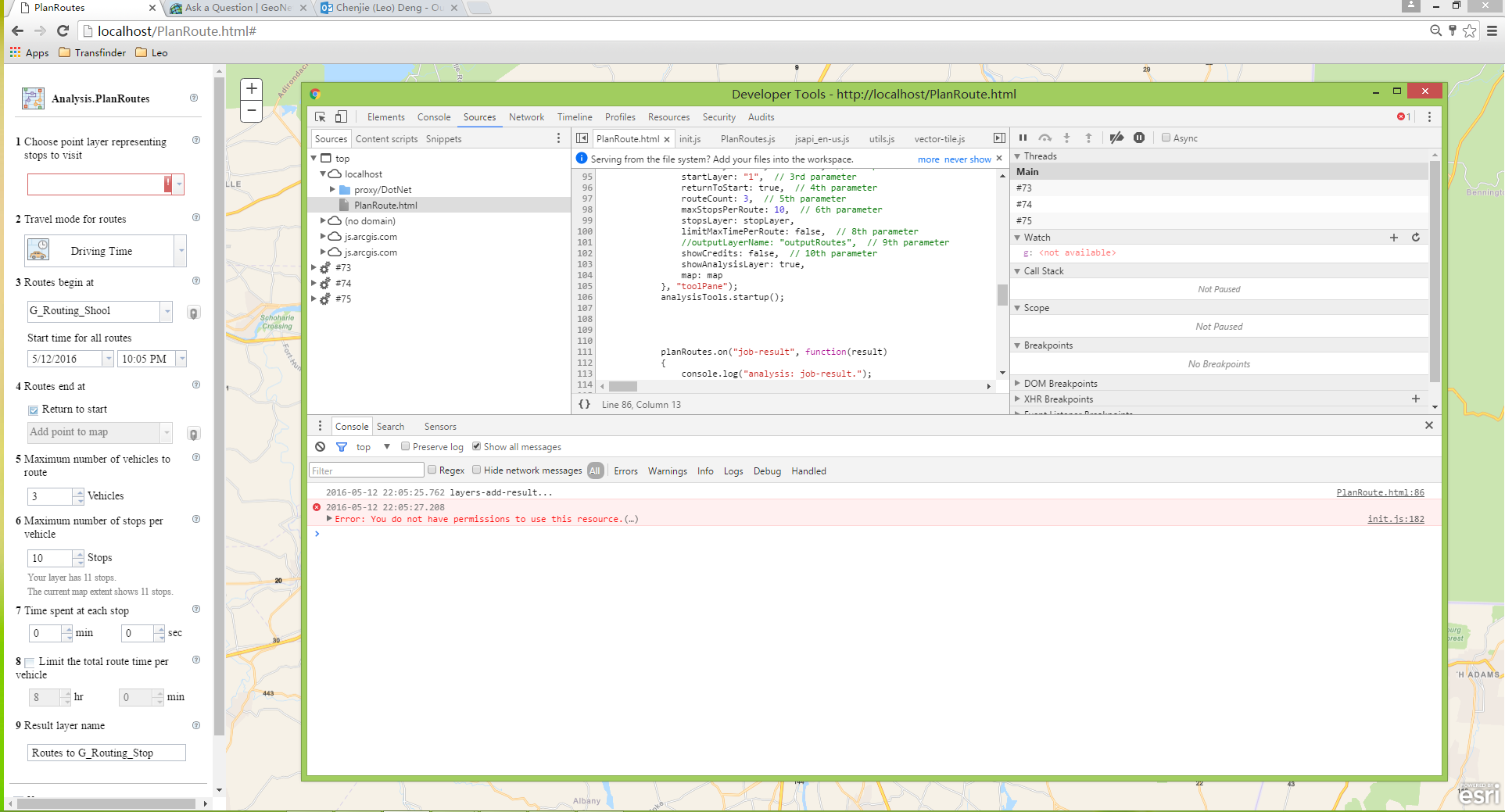Uncheck Return to start

coord(34,410)
